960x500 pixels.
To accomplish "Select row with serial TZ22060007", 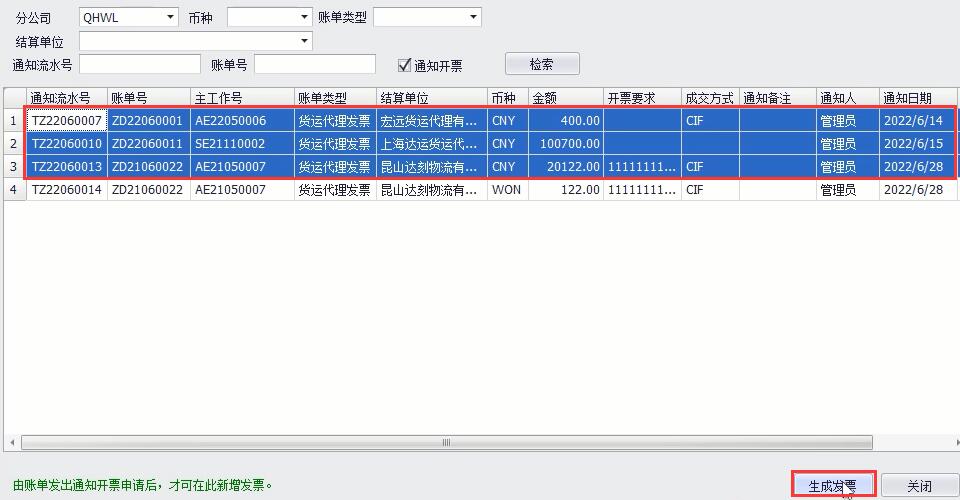I will [66, 121].
